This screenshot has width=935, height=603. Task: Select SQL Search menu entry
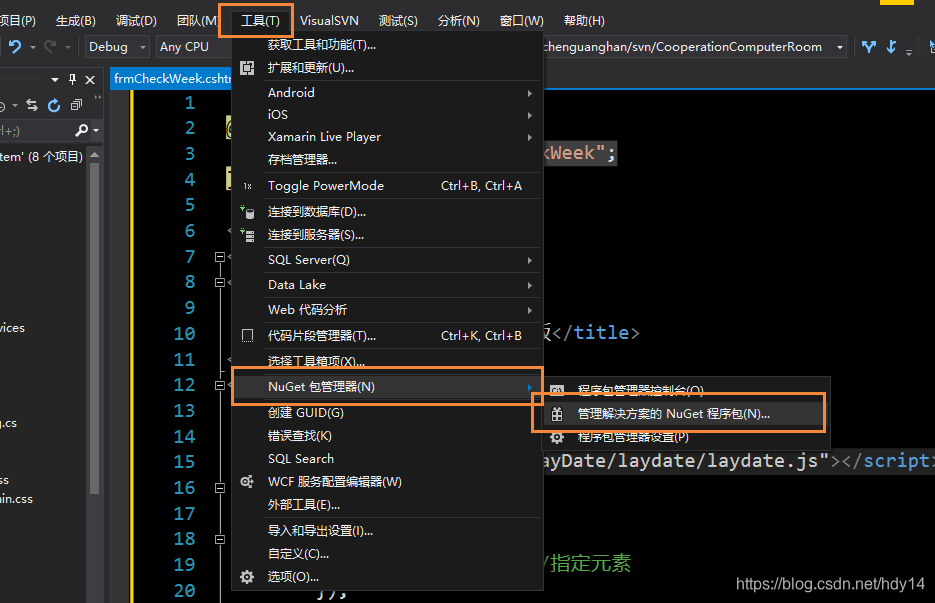(385, 459)
